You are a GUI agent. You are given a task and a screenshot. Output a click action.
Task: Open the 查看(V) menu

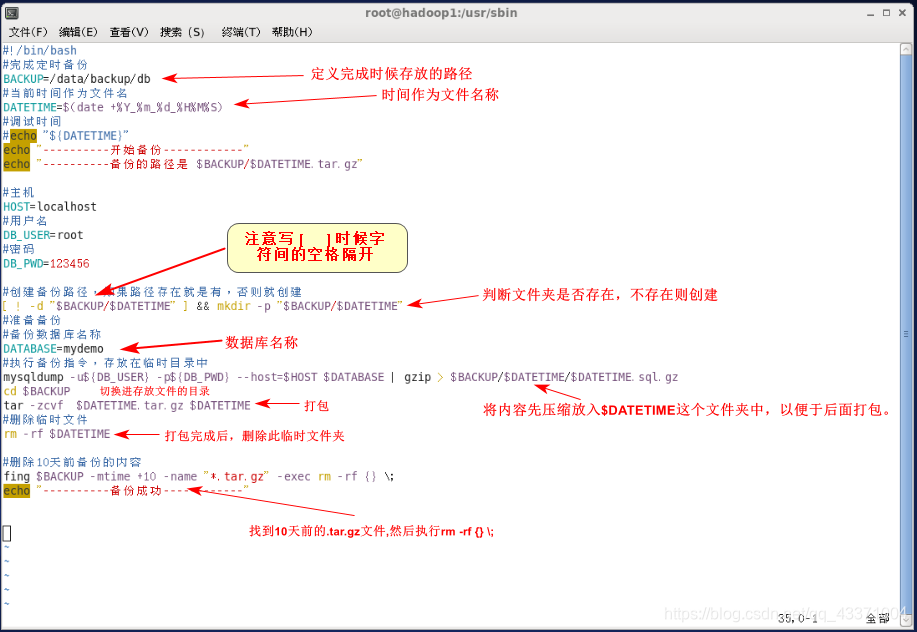pyautogui.click(x=129, y=31)
